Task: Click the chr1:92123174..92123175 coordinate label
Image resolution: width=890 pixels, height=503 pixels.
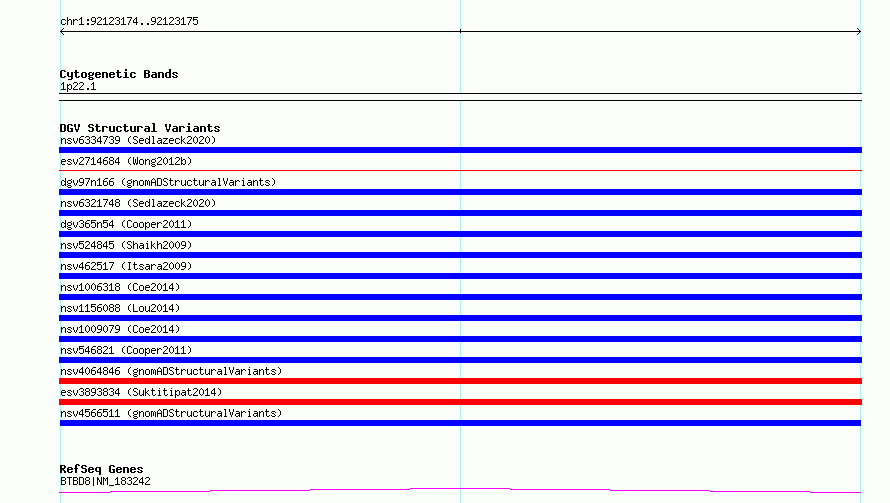Action: (x=129, y=22)
